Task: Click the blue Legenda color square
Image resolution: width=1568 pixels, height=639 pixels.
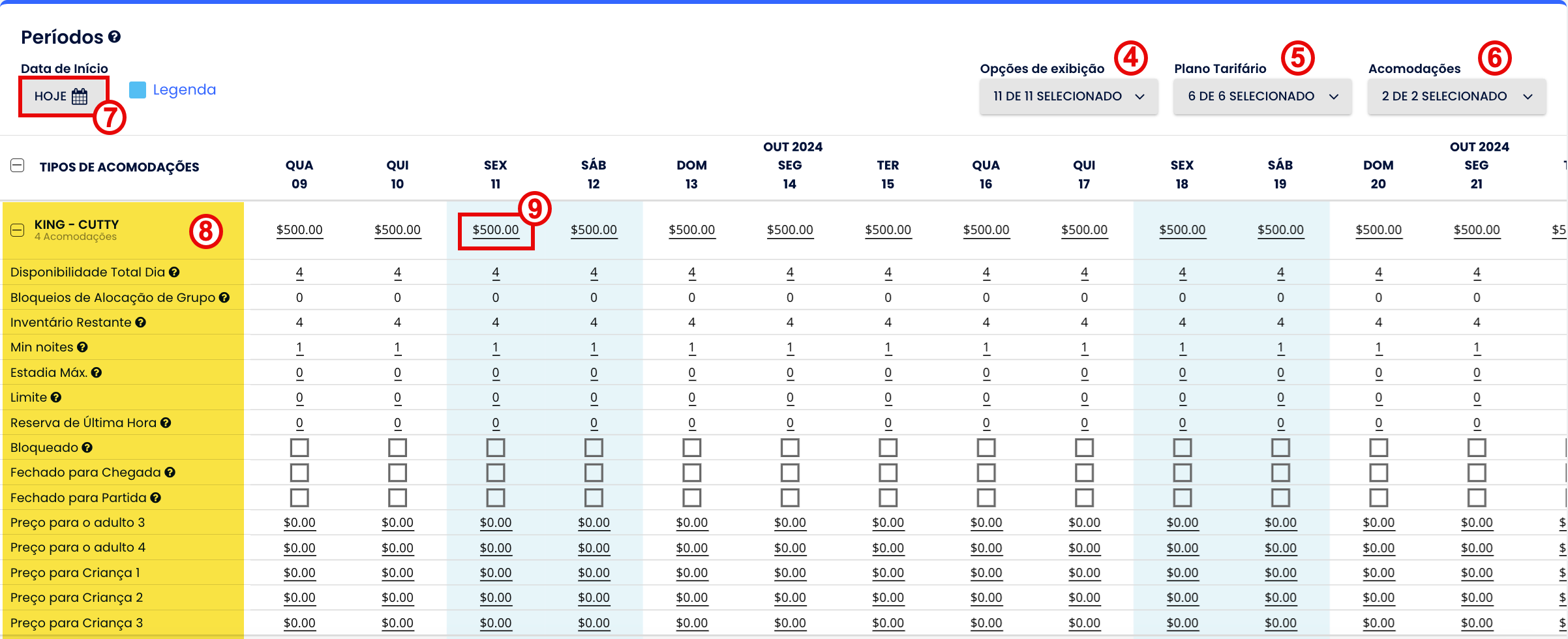Action: pos(138,90)
